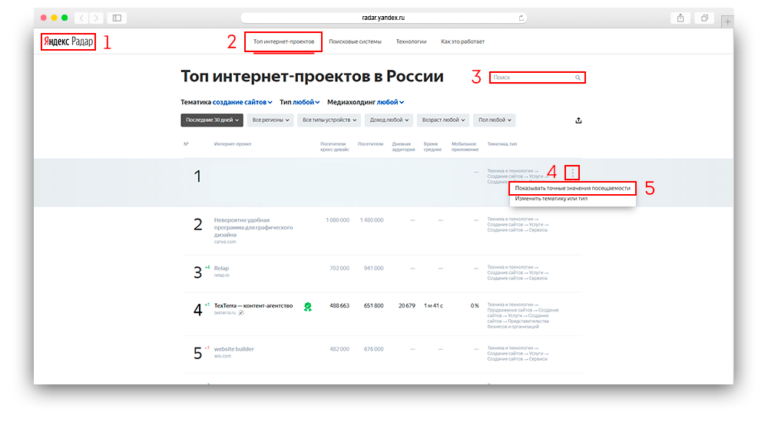Choose Изменить тематику или тип in menu
The image size is (768, 422).
(551, 199)
